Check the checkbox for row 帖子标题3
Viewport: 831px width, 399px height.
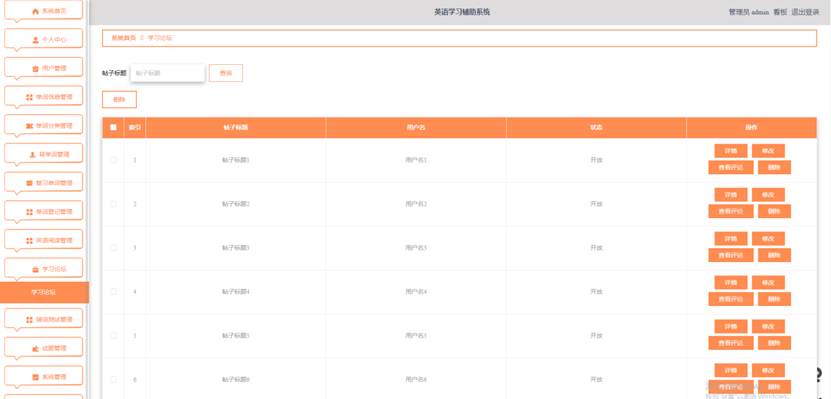[x=113, y=247]
